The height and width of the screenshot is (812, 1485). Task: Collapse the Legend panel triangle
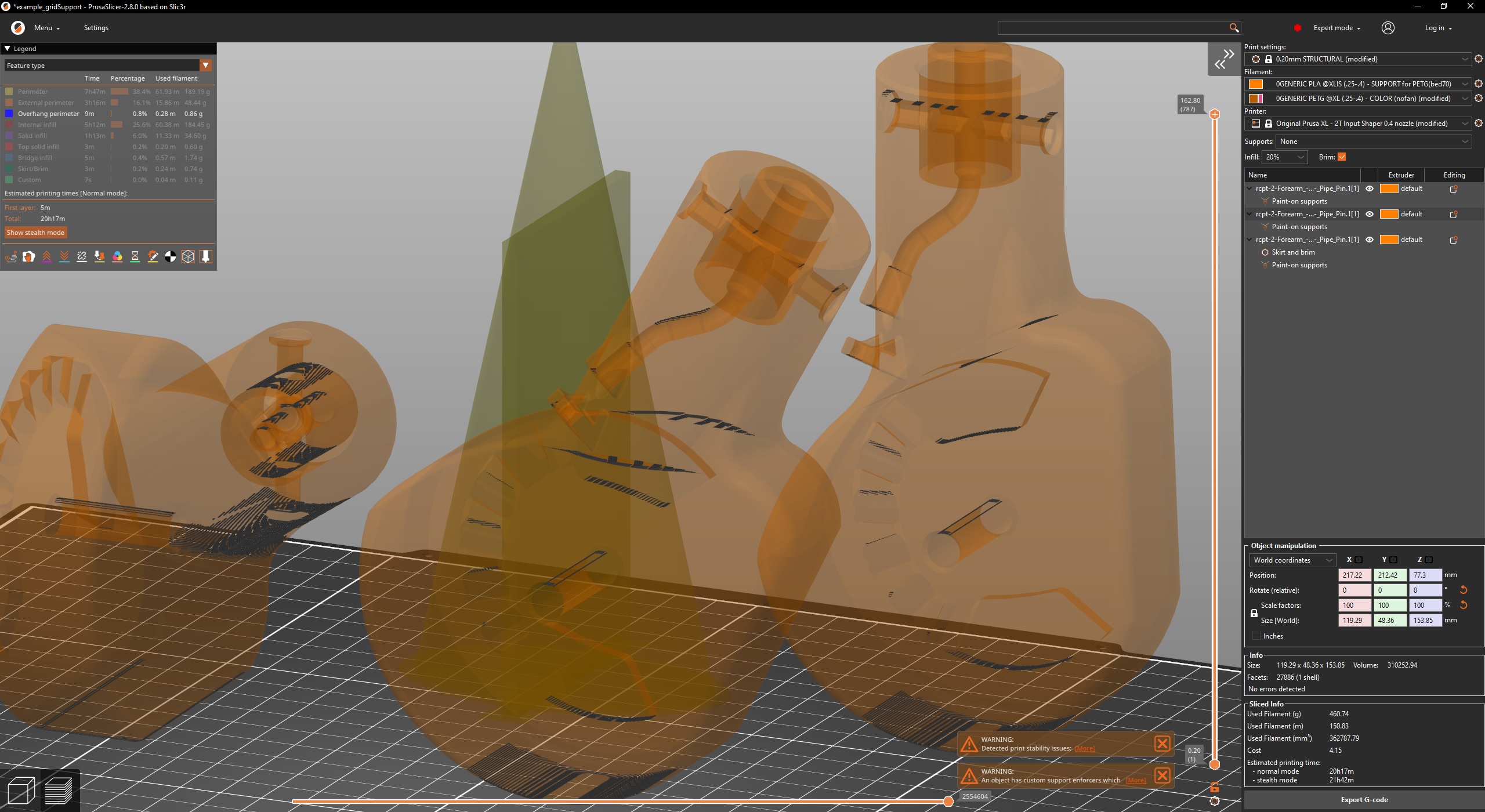click(x=8, y=49)
